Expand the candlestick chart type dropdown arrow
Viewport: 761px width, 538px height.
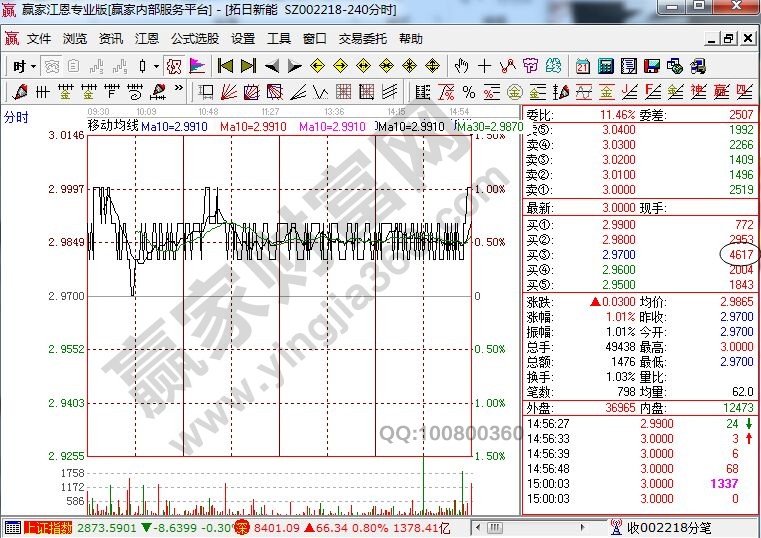pos(155,66)
